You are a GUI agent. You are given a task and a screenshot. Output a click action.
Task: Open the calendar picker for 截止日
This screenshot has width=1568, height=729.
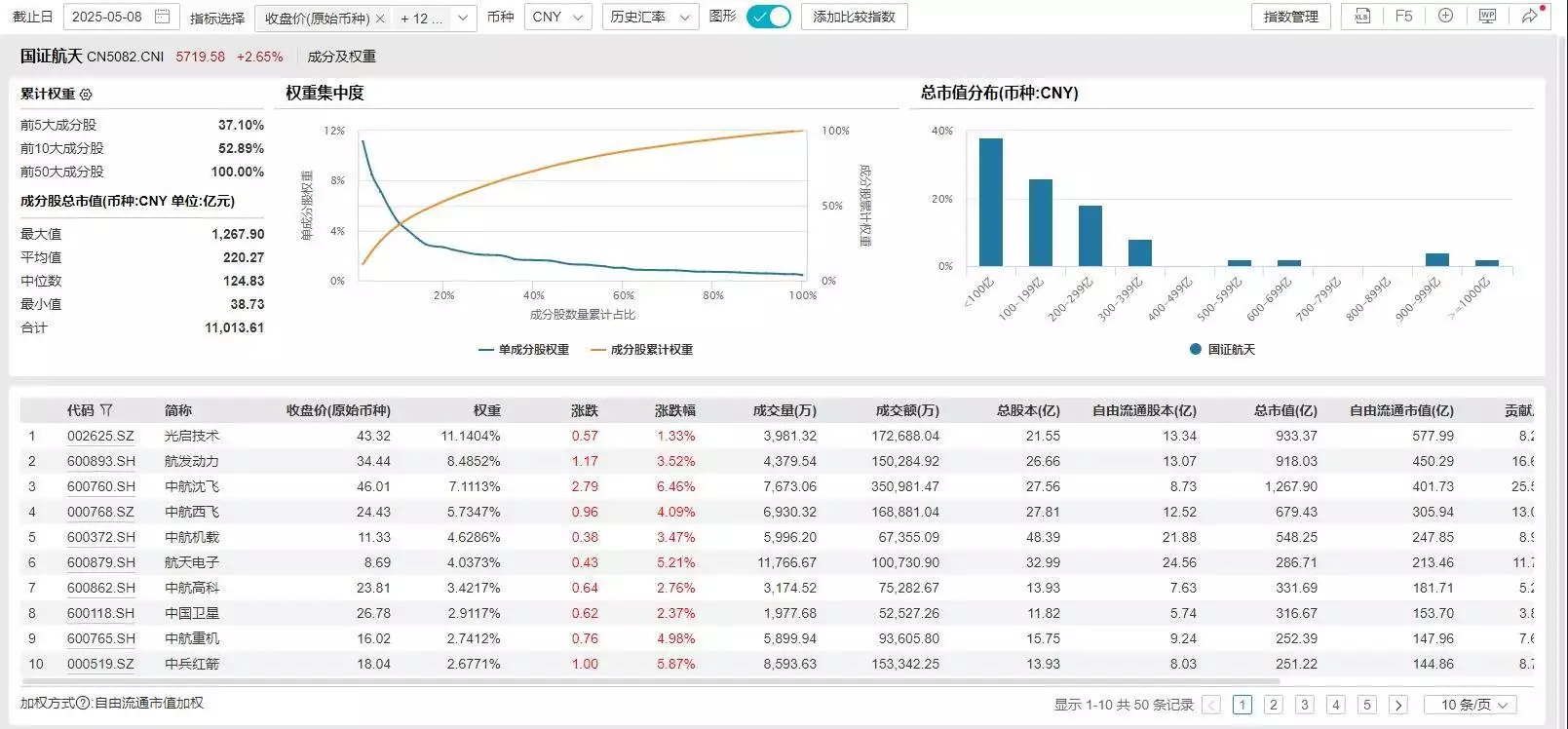click(x=163, y=17)
